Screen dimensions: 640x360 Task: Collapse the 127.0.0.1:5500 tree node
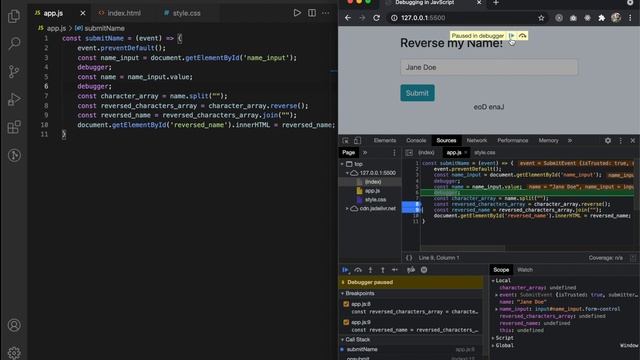click(x=347, y=173)
